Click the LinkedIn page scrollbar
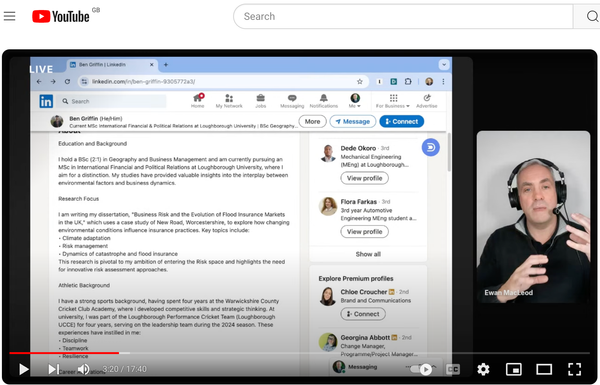The width and height of the screenshot is (600, 385). (x=449, y=153)
